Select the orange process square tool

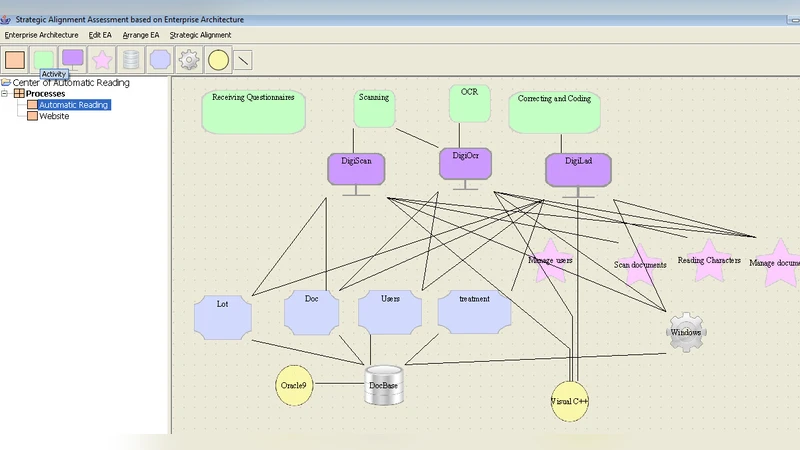pyautogui.click(x=15, y=60)
